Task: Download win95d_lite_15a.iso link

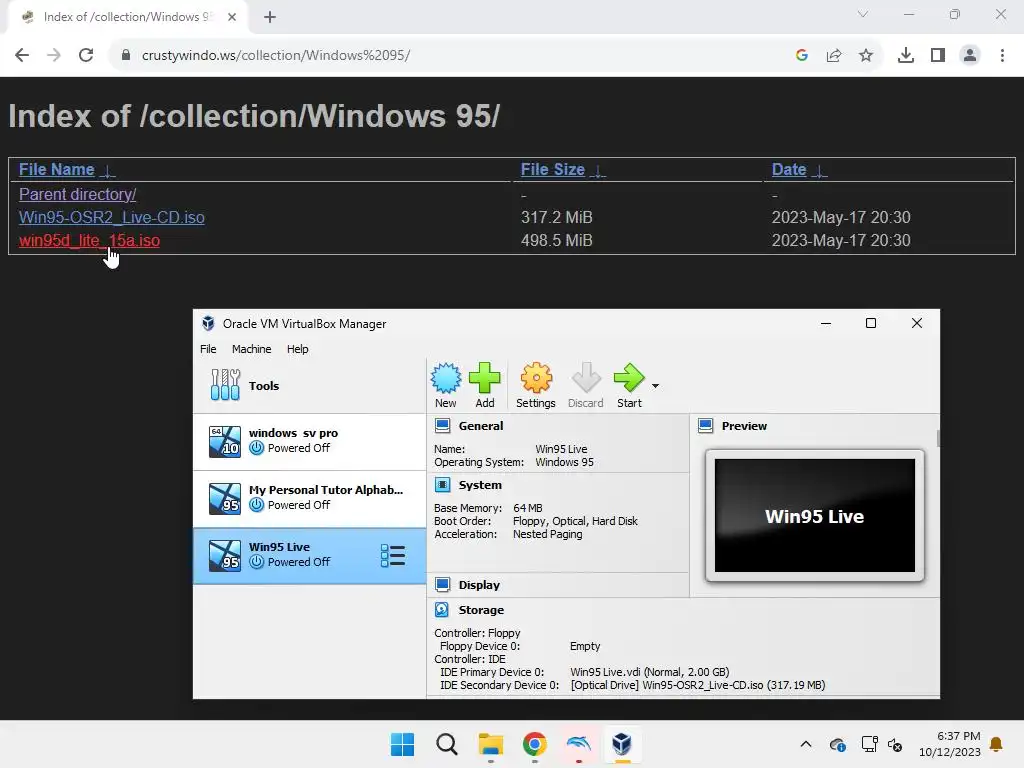Action: (x=89, y=240)
